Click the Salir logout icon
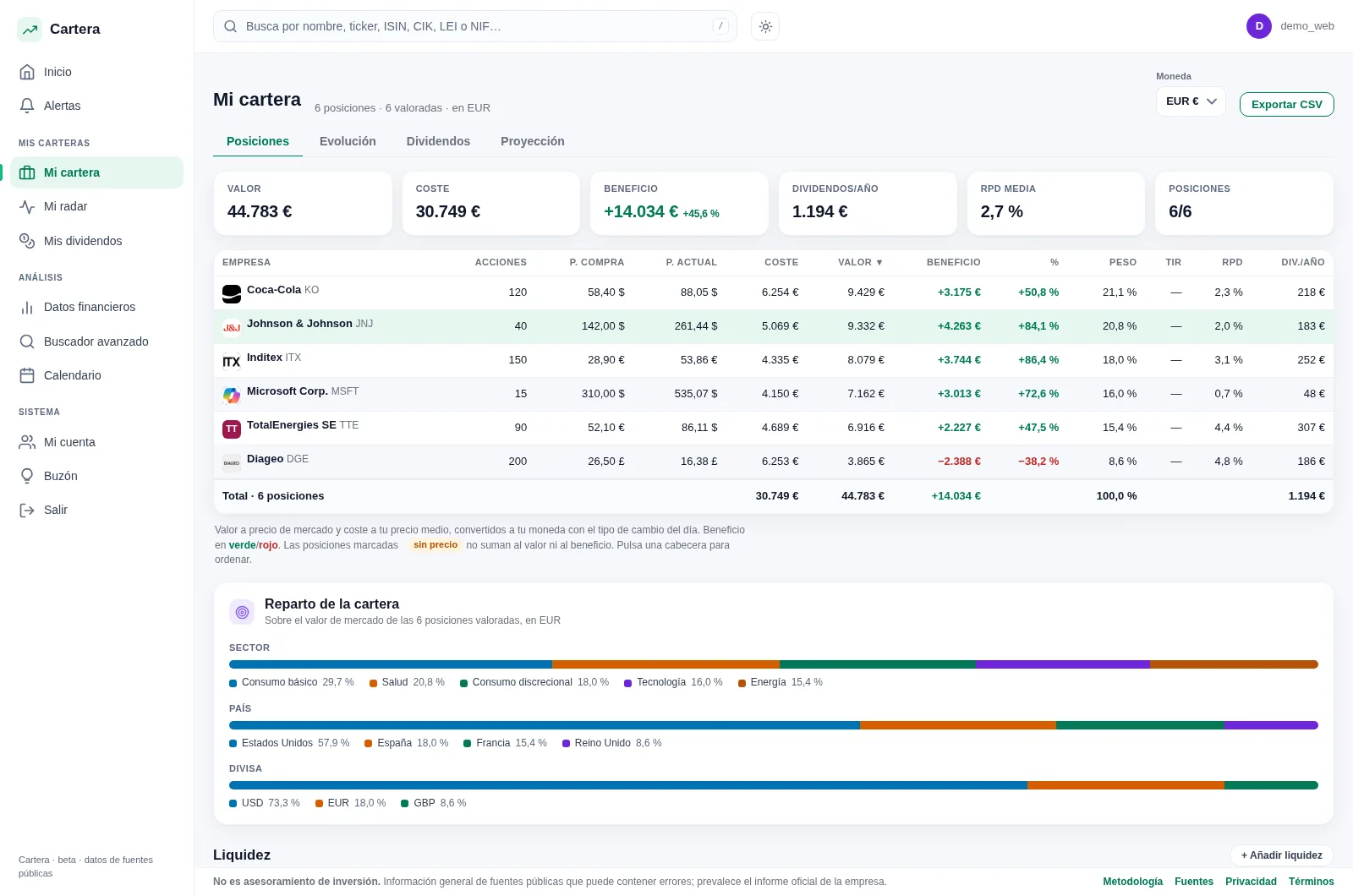Viewport: 1353px width, 896px height. click(27, 510)
